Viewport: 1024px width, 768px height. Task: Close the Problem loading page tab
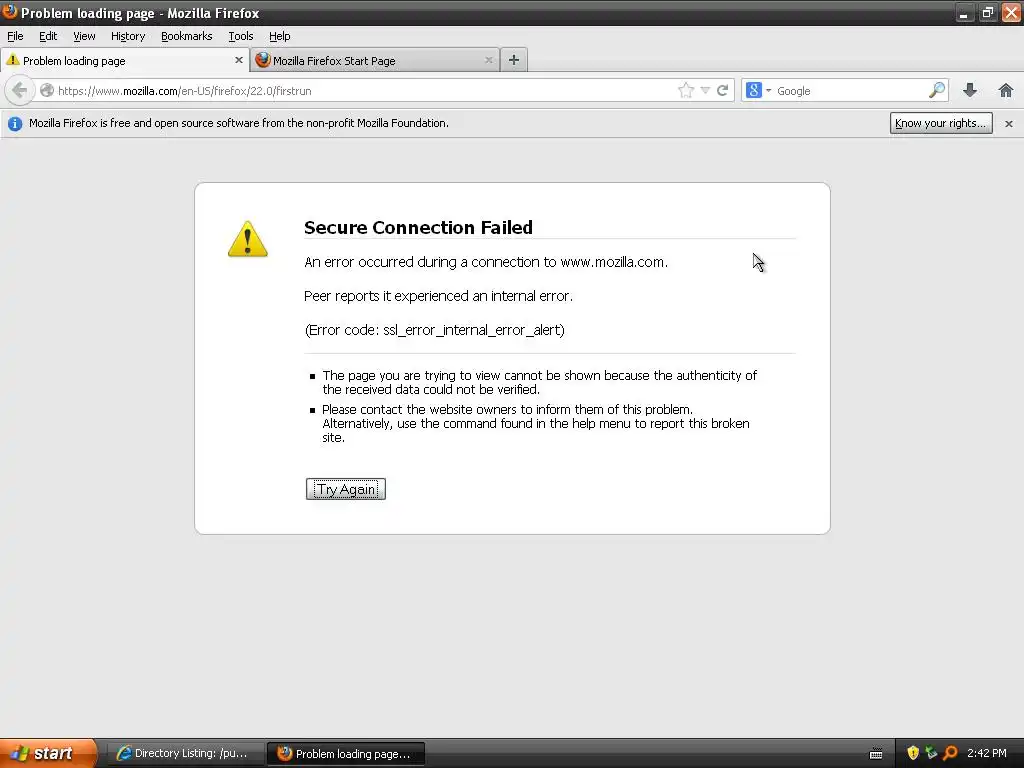click(238, 60)
